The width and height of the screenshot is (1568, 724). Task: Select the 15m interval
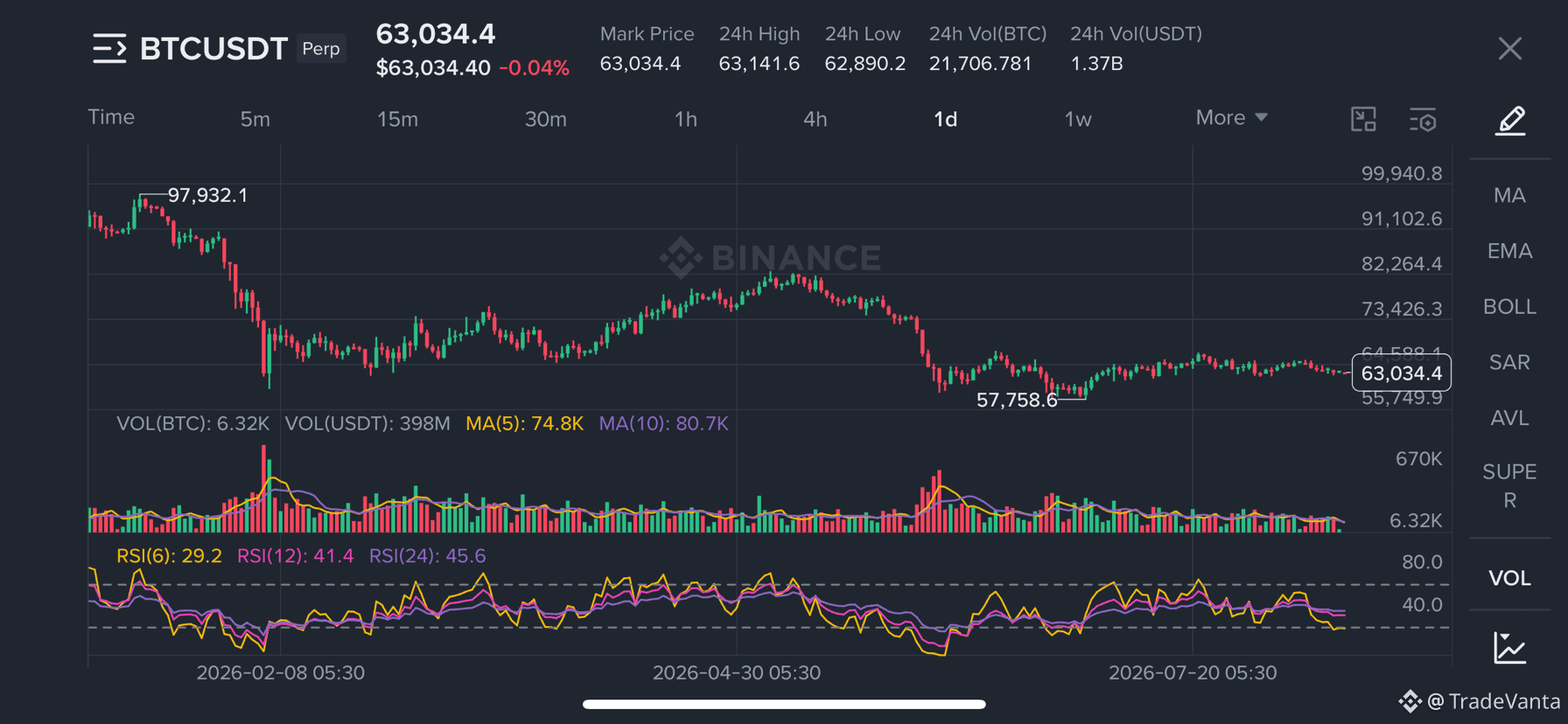[397, 119]
